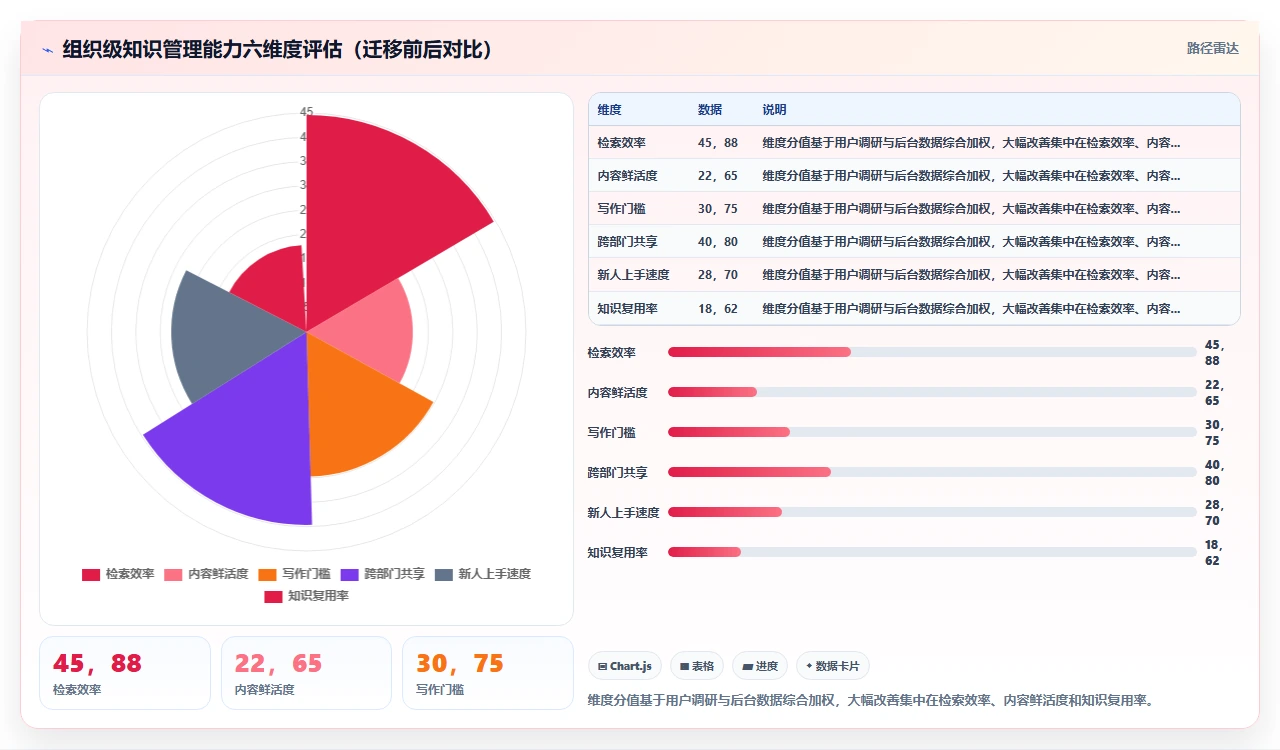
Task: Click the 说明 column header
Action: [774, 110]
